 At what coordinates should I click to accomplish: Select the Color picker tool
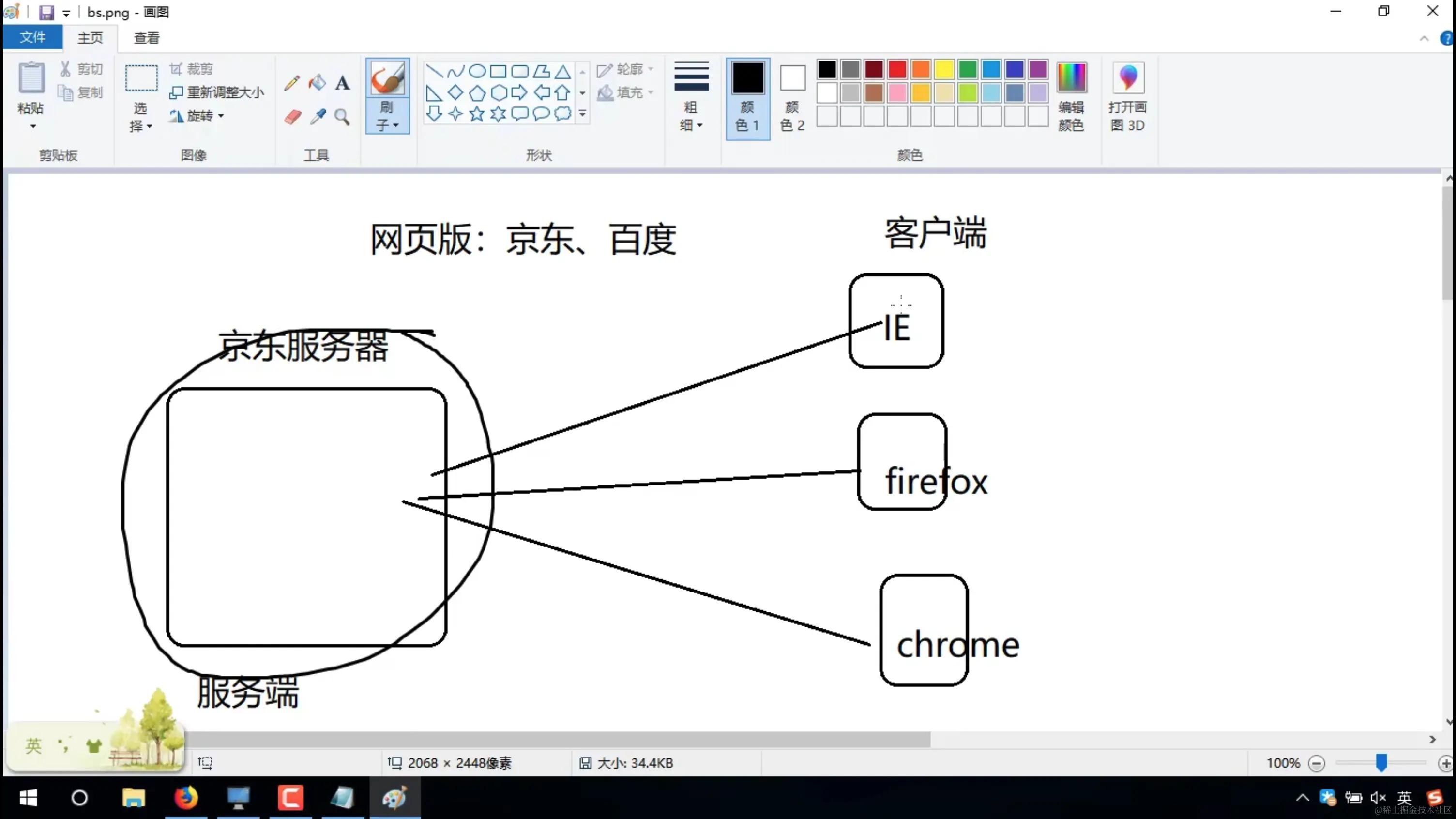point(317,117)
